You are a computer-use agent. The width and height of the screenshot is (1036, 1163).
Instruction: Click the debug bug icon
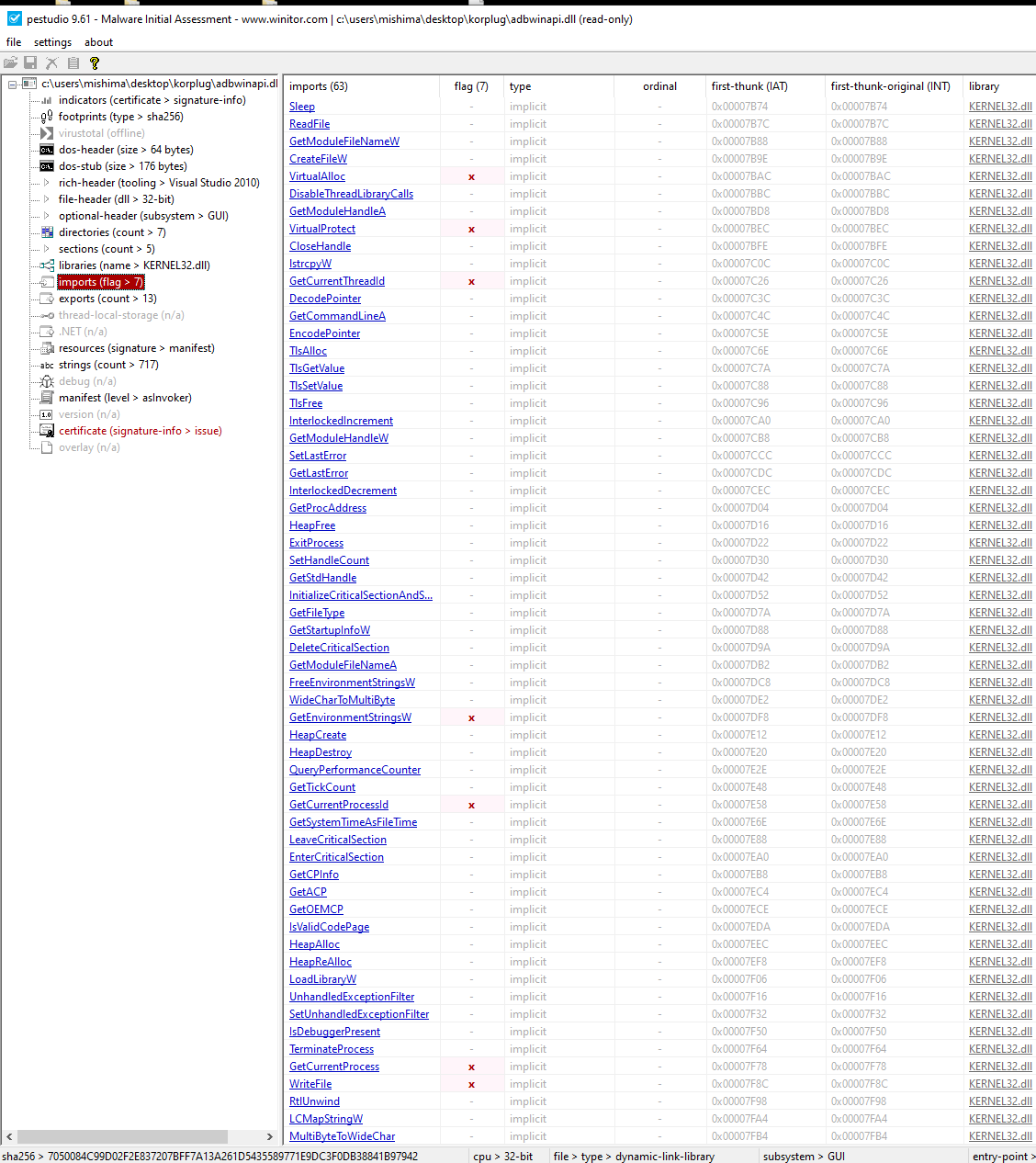(47, 381)
